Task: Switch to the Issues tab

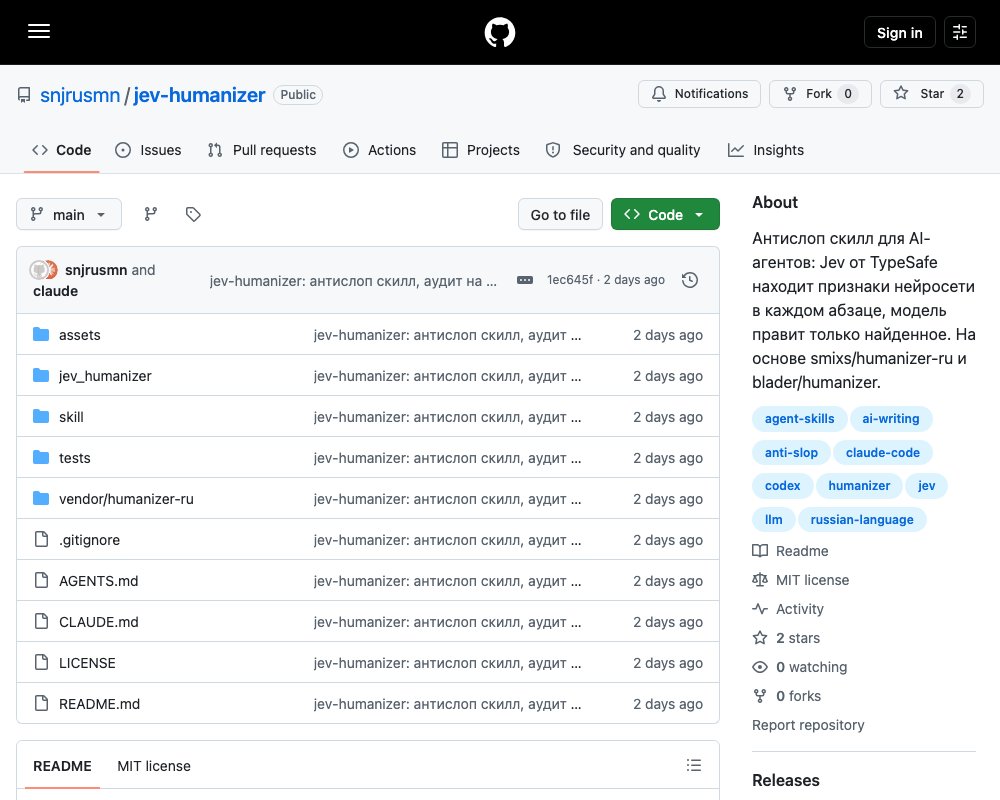Action: [x=148, y=150]
